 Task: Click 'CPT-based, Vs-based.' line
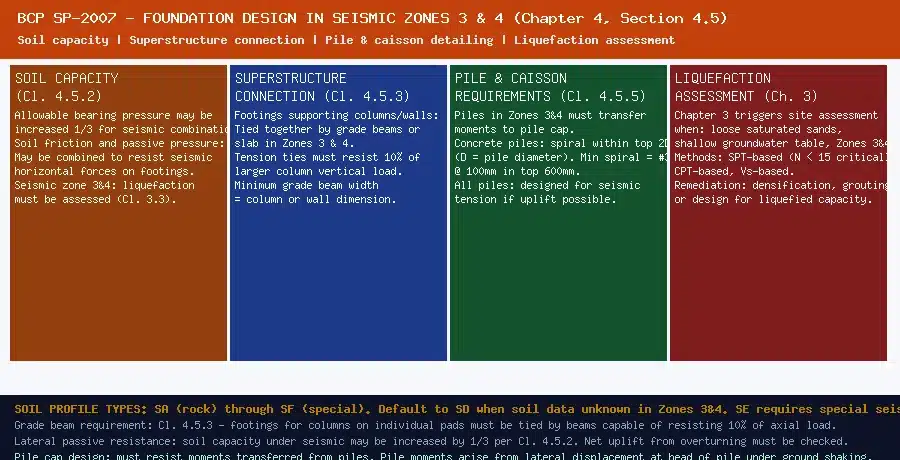(734, 171)
